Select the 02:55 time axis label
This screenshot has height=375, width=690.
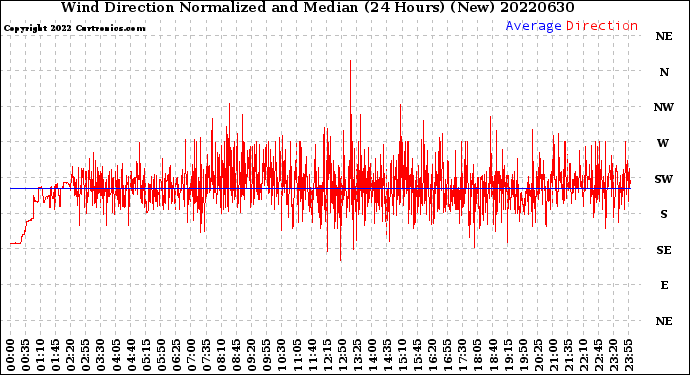point(86,355)
